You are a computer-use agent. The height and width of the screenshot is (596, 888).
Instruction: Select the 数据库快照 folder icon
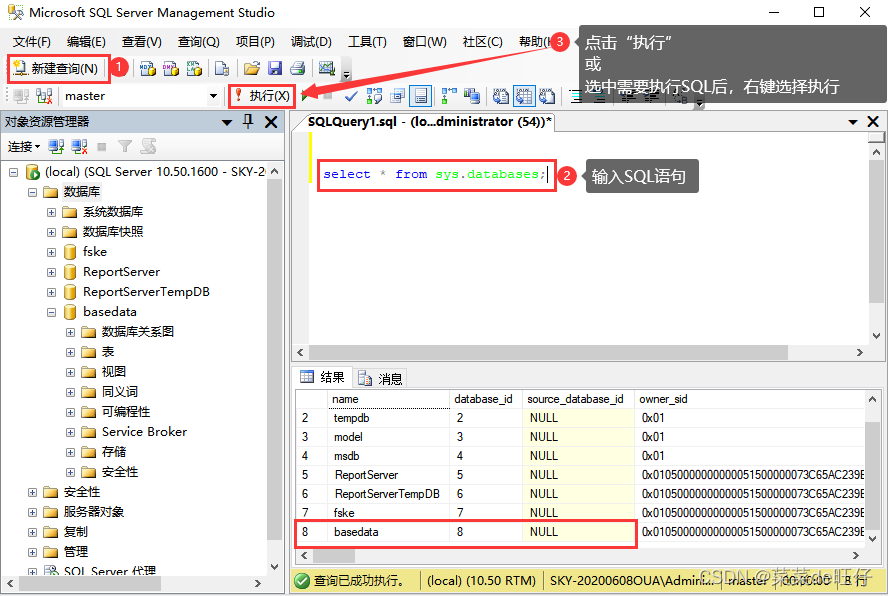(x=70, y=232)
